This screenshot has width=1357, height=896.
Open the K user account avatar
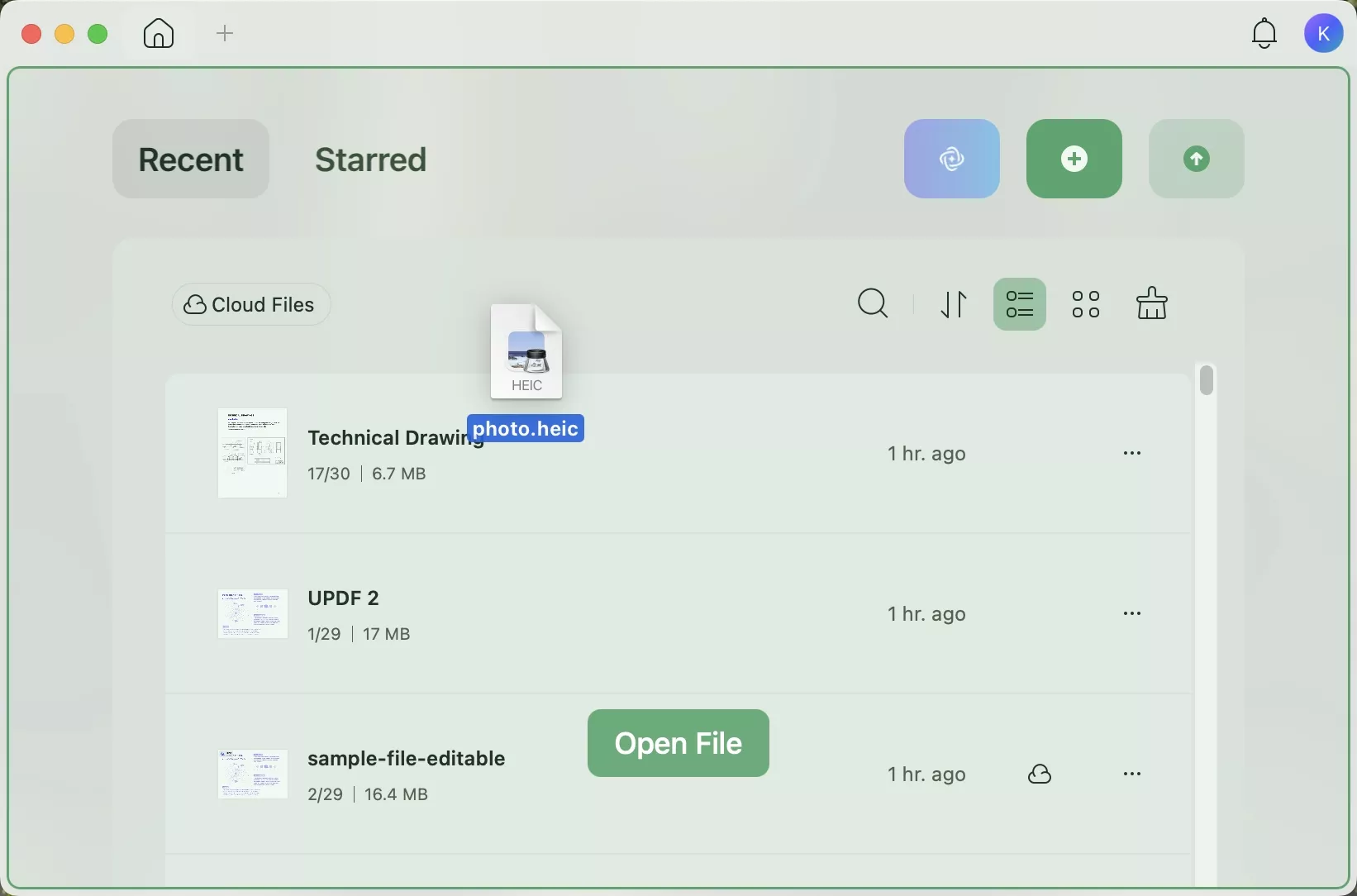[1323, 34]
